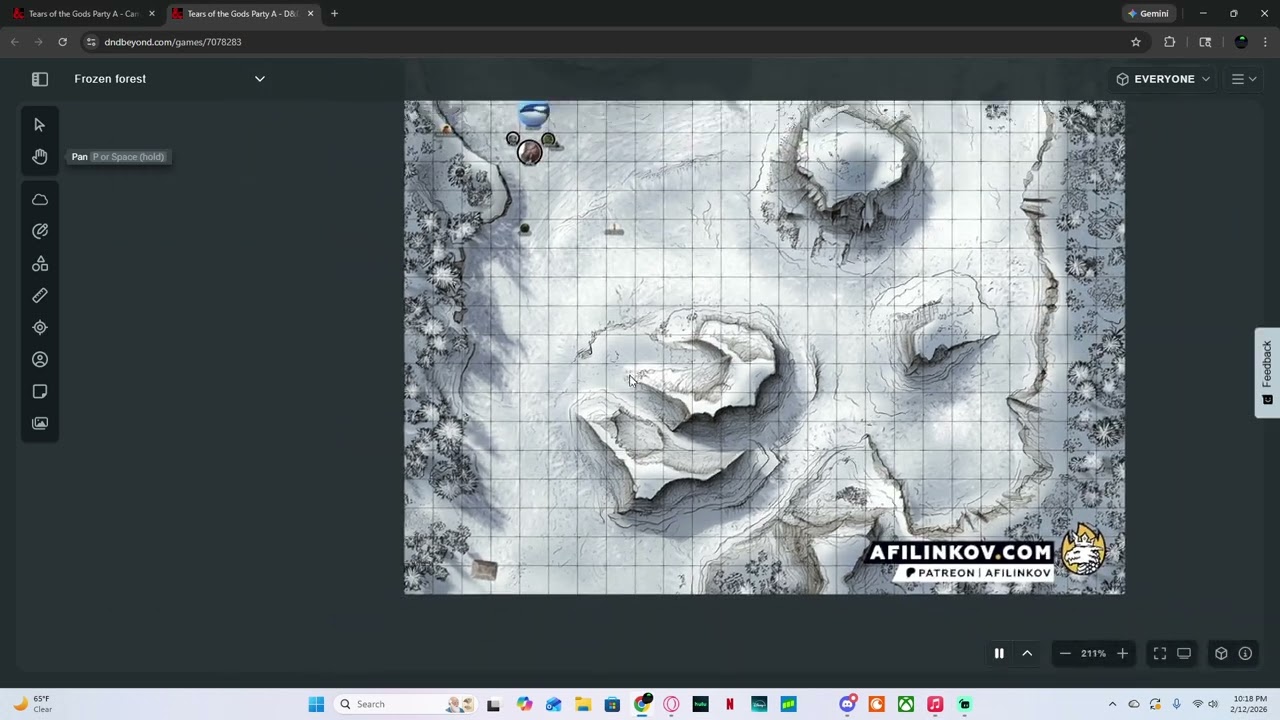Zoom out with the minus button

click(x=1065, y=654)
